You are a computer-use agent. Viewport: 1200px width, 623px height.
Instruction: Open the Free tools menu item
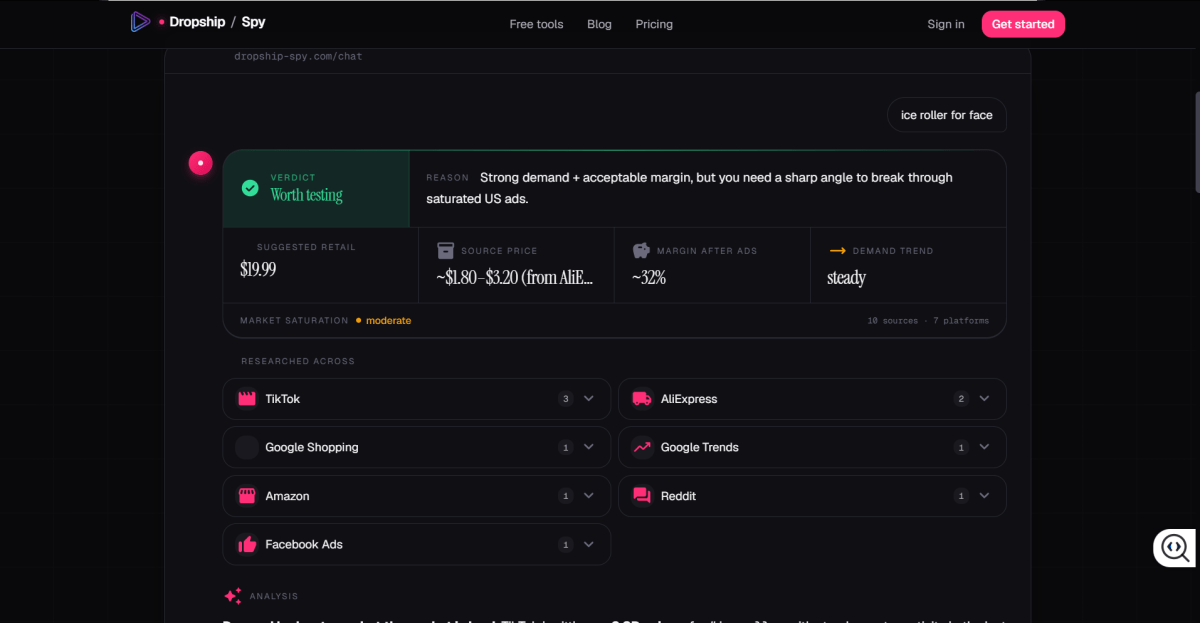[x=536, y=24]
